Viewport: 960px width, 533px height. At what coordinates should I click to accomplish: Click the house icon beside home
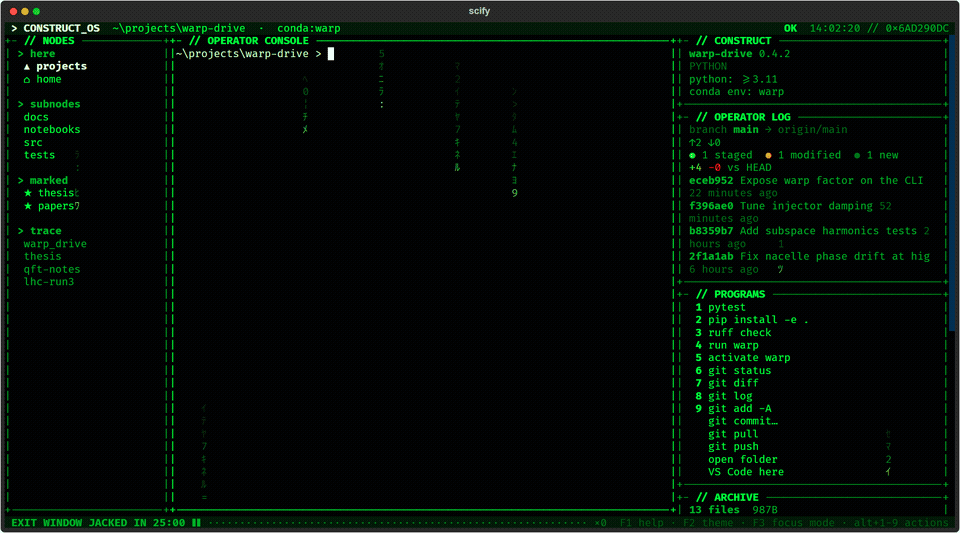click(27, 80)
